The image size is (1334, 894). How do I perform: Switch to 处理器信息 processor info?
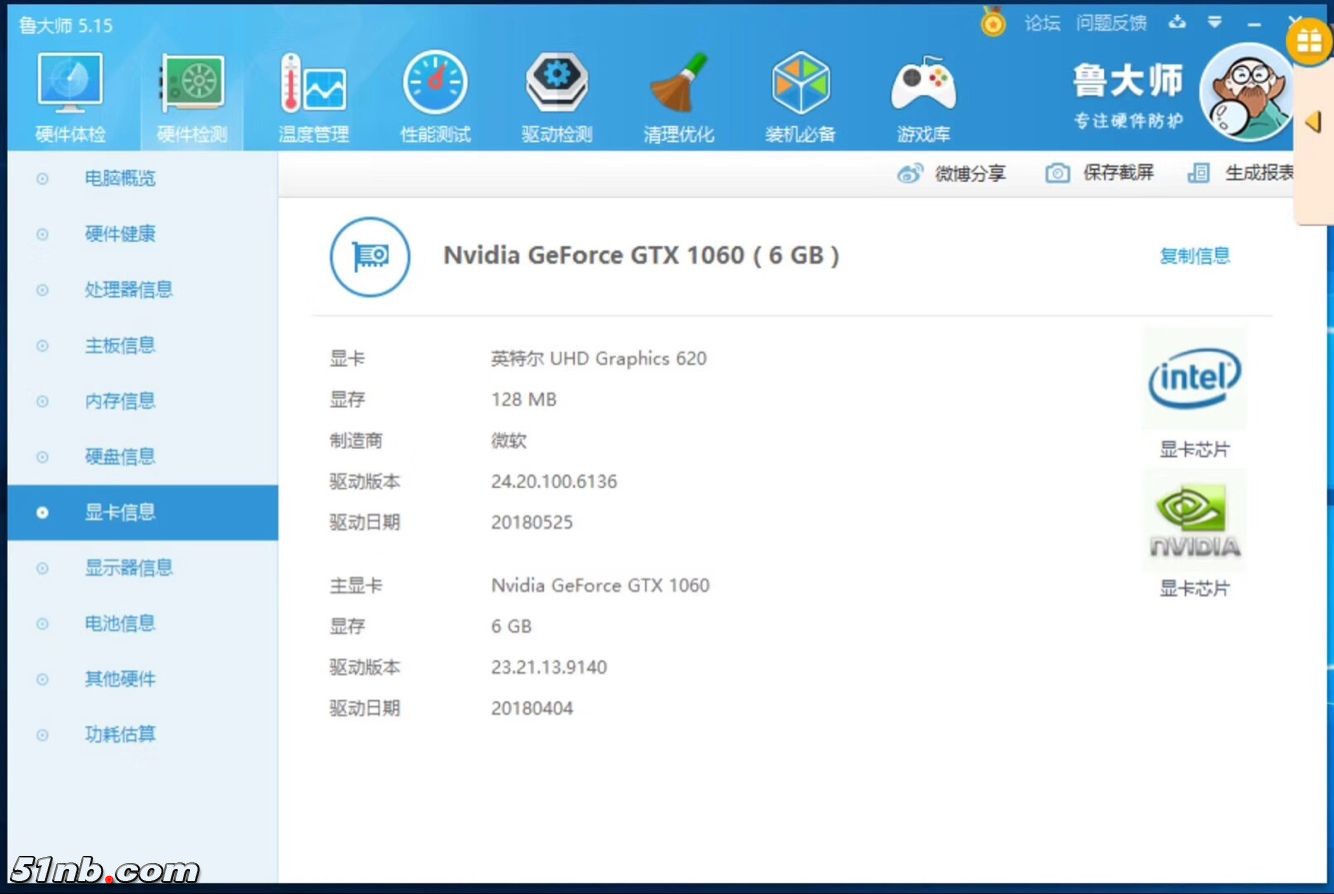click(128, 290)
